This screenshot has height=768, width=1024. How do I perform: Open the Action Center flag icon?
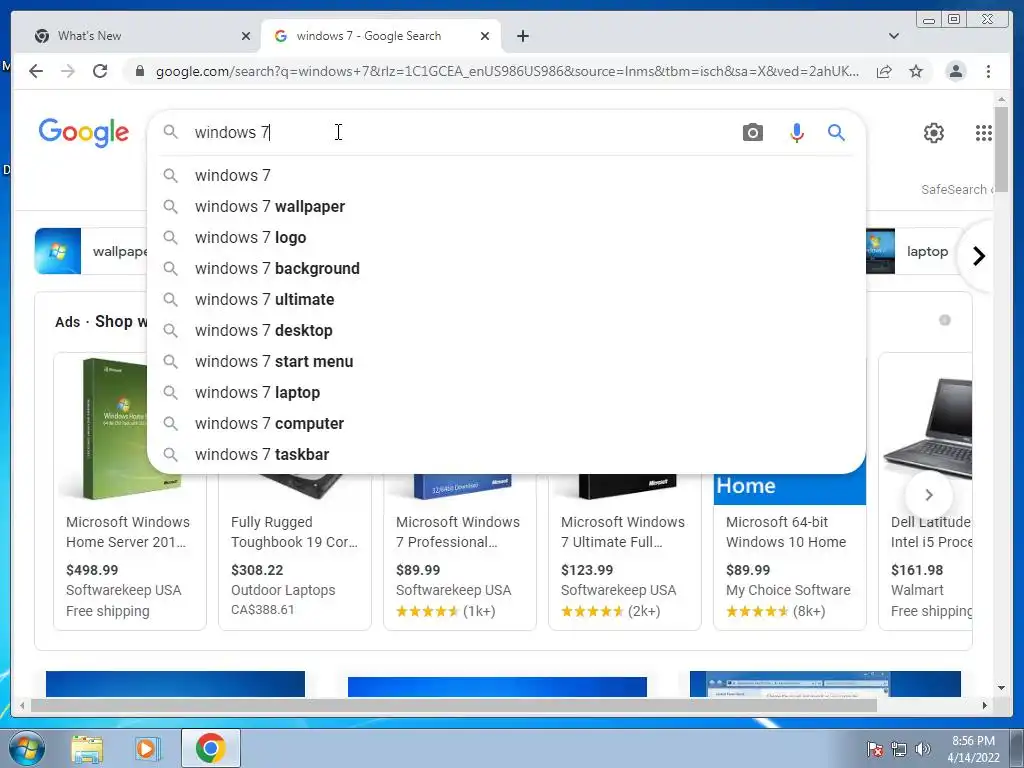[x=875, y=749]
